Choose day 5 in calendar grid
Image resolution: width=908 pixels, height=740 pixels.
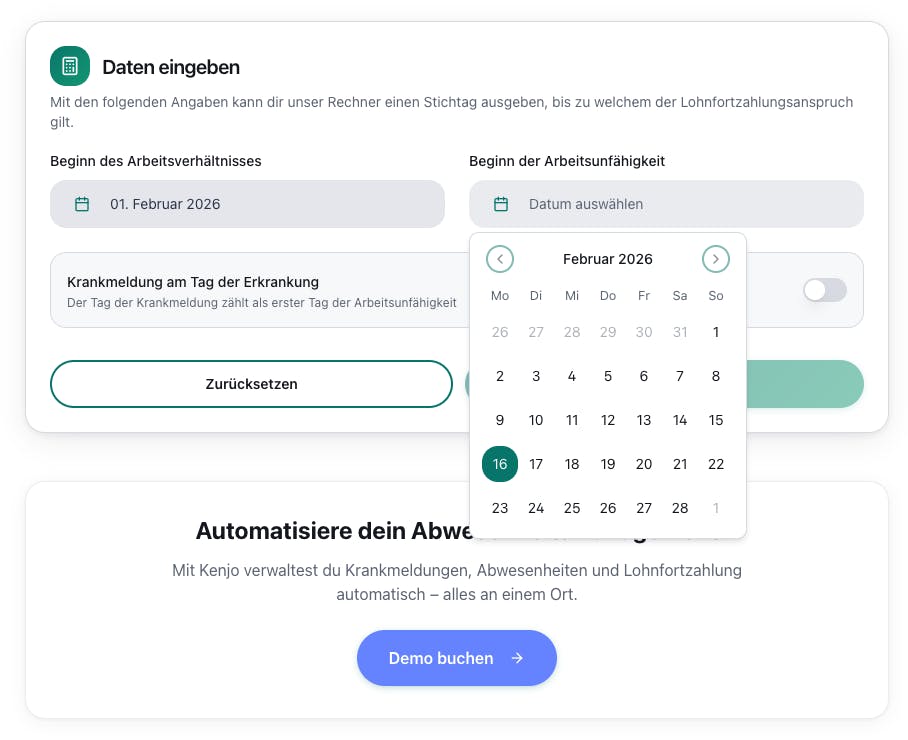pos(608,376)
